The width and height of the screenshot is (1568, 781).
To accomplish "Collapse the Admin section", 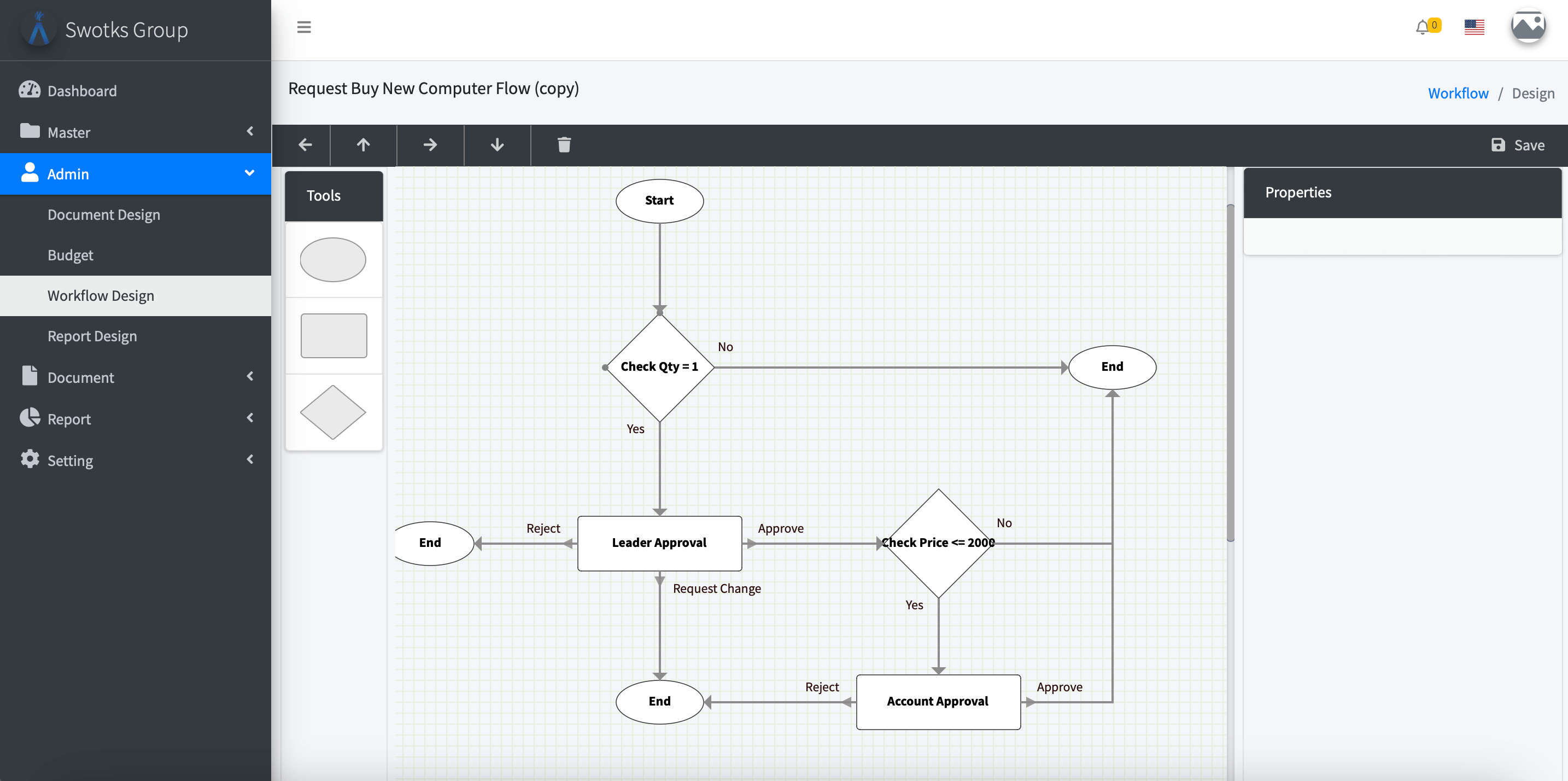I will pos(135,174).
